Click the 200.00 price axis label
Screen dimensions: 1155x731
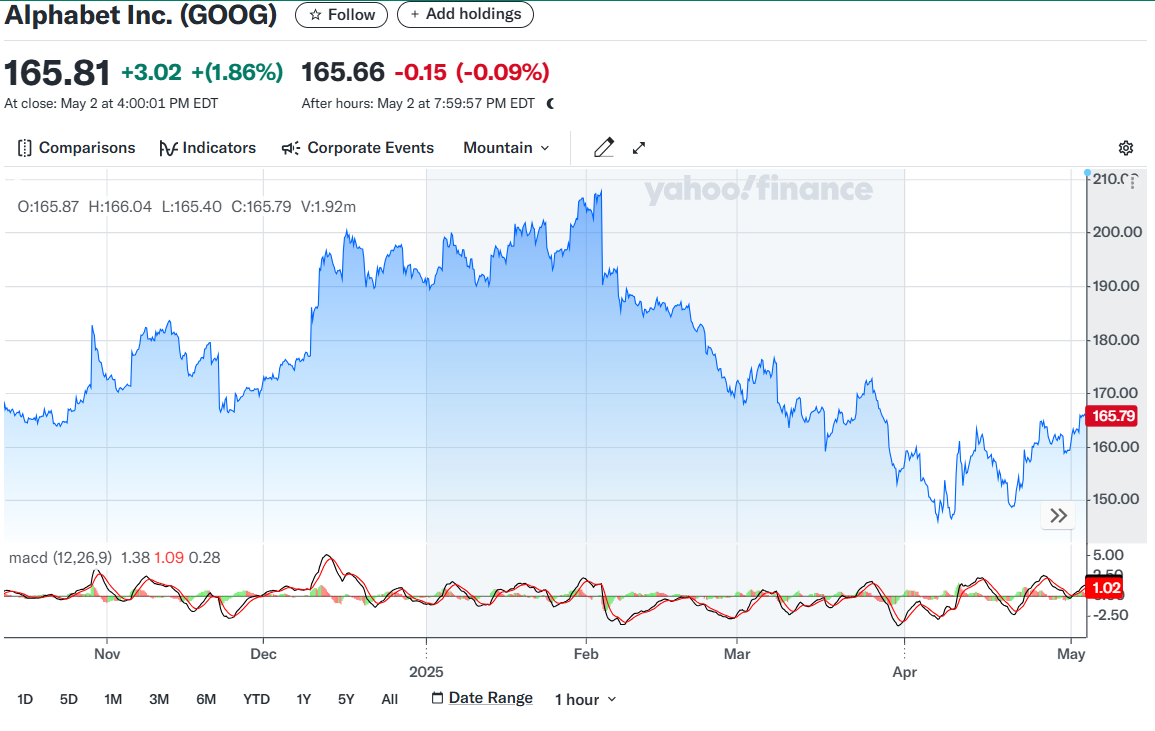coord(1117,232)
